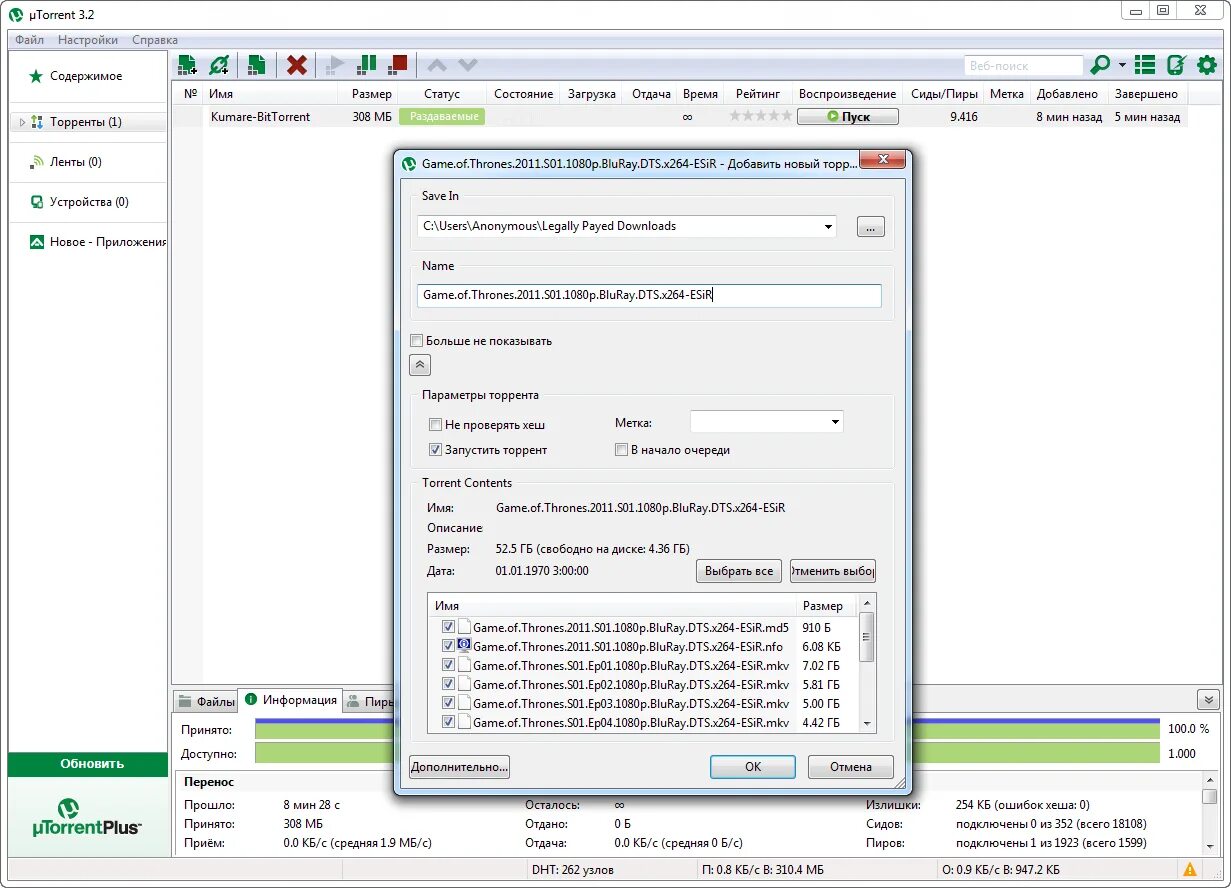Tick the Больше не показывать checkbox
Image resolution: width=1231 pixels, height=888 pixels.
click(x=417, y=340)
